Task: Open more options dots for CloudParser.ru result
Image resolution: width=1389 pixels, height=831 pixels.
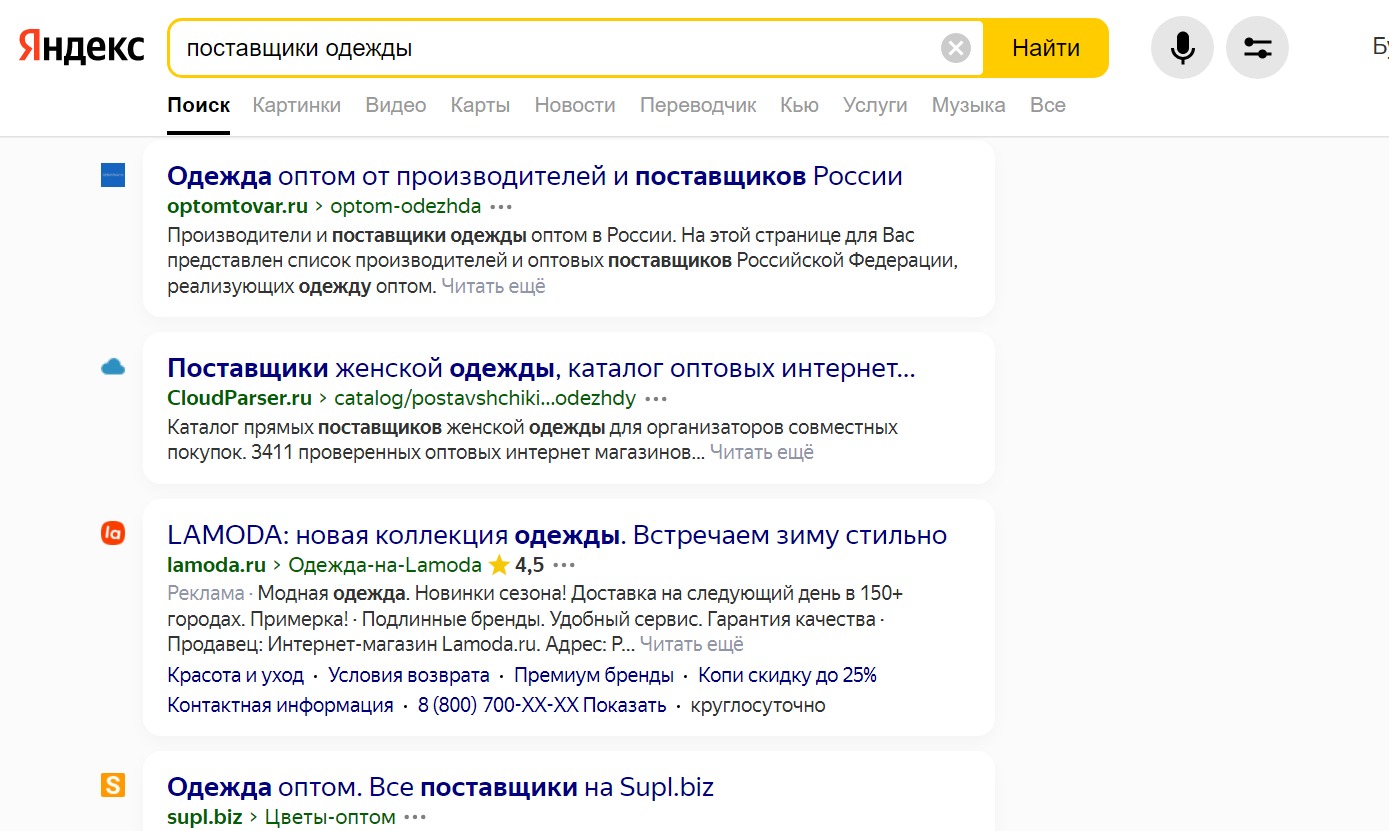Action: 655,398
